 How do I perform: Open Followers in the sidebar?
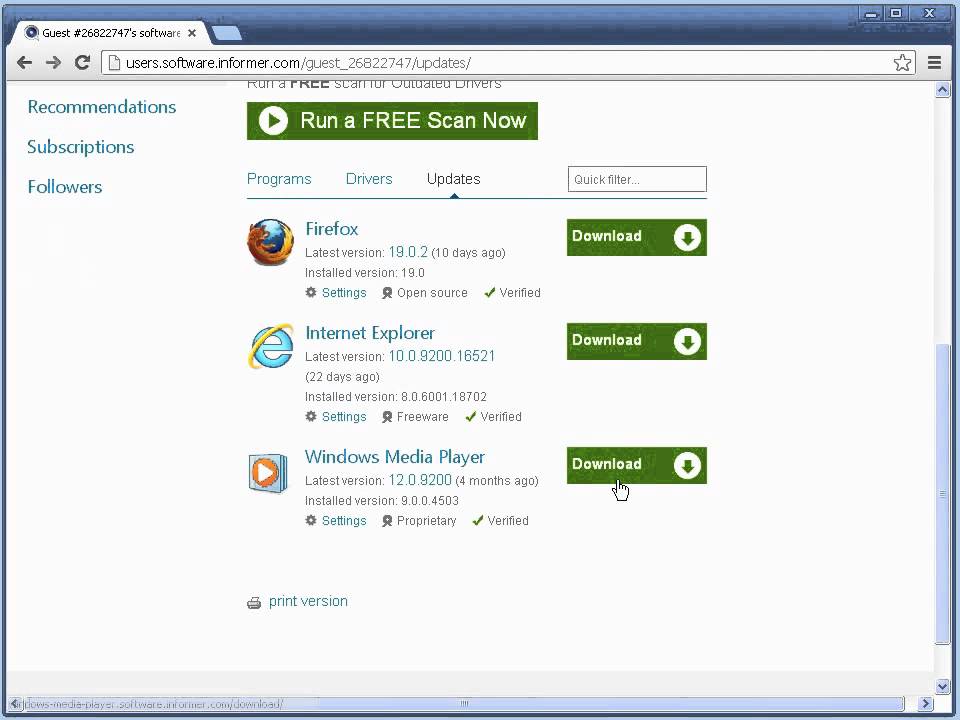65,187
